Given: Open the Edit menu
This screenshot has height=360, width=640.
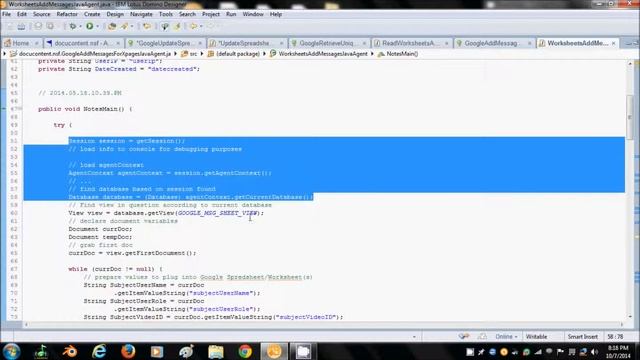Looking at the screenshot, I should click(x=22, y=14).
